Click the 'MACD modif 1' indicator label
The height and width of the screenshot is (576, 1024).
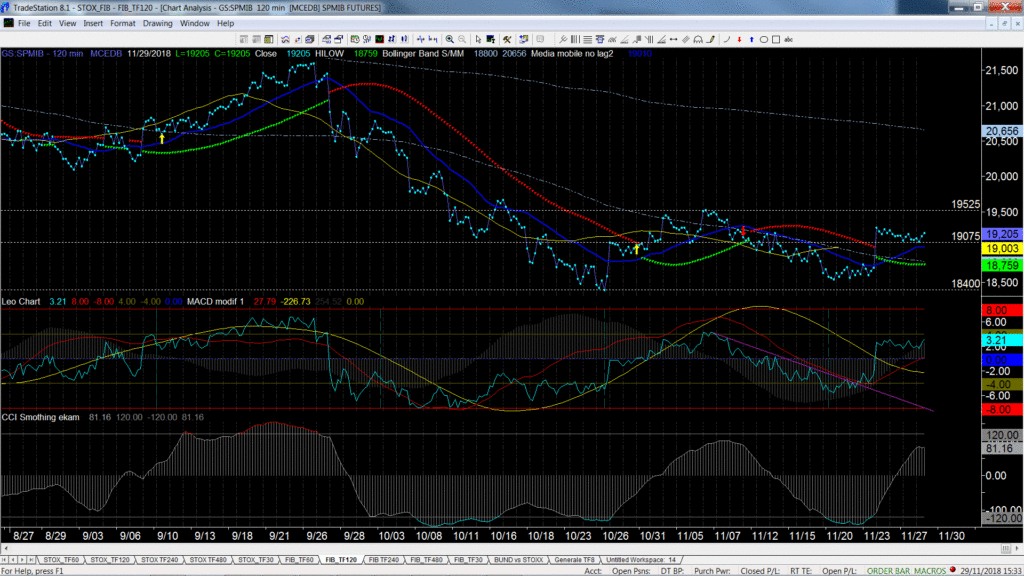pos(216,302)
